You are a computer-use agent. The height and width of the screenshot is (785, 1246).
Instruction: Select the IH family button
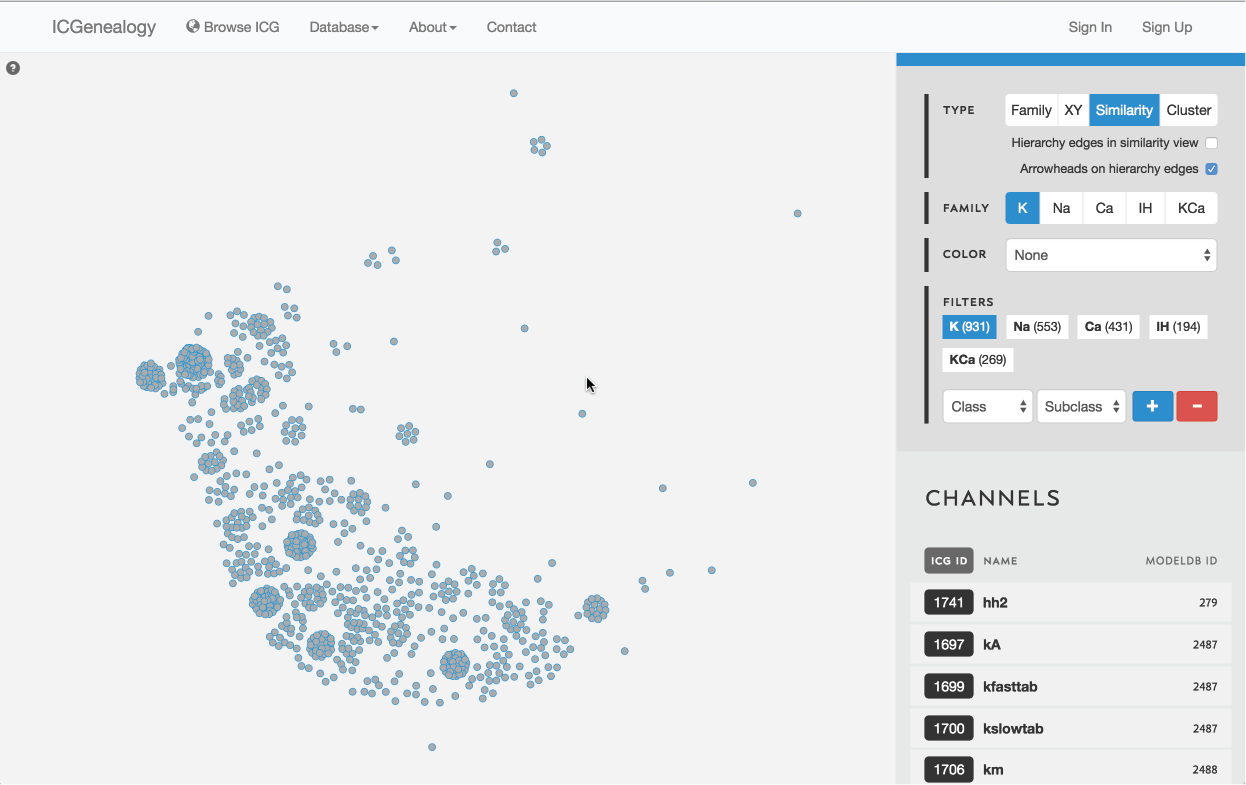click(x=1145, y=208)
